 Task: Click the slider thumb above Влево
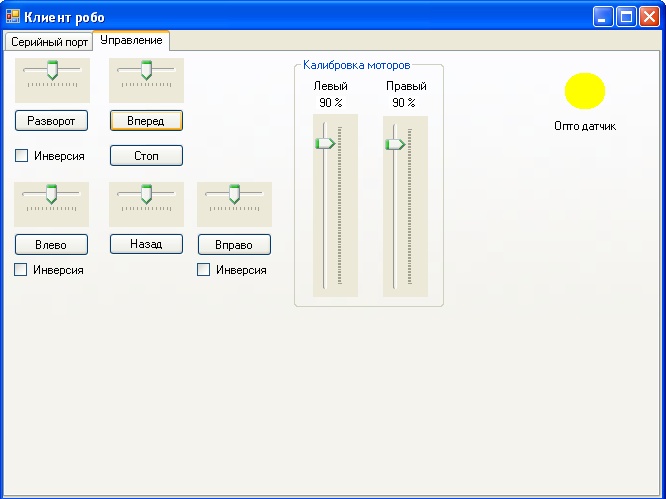click(52, 194)
